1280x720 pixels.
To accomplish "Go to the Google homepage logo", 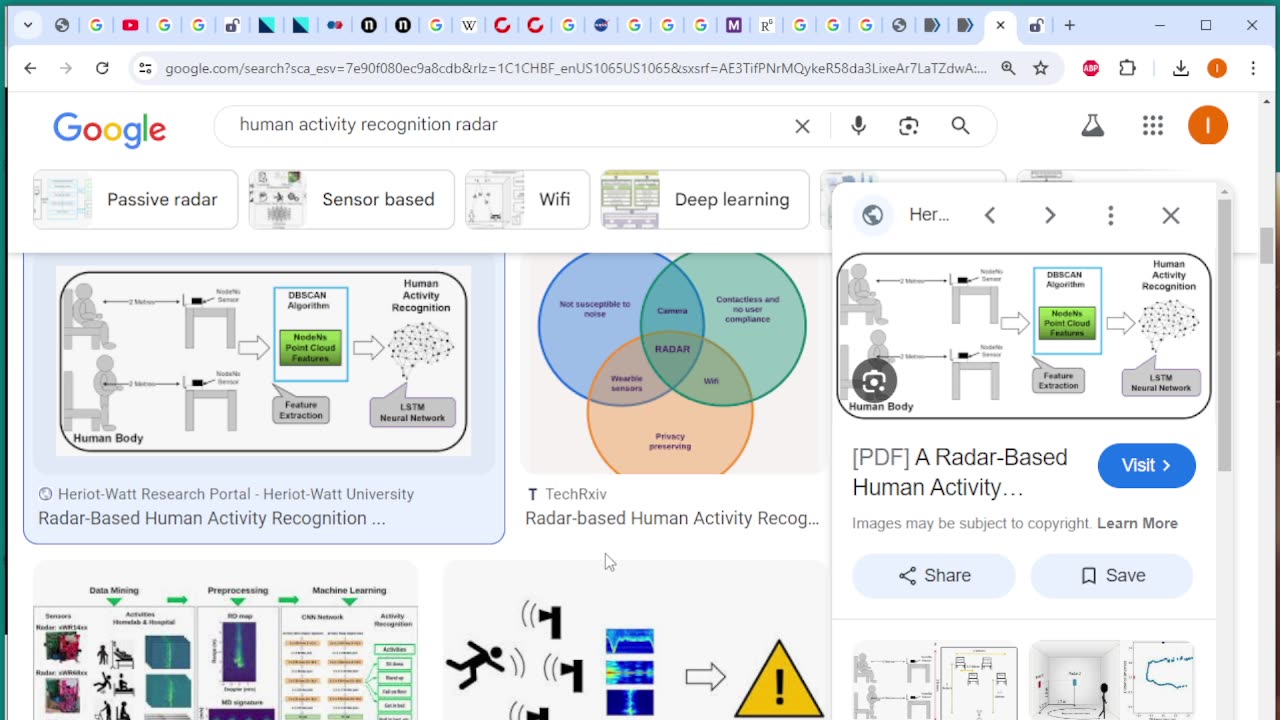I will click(x=110, y=128).
